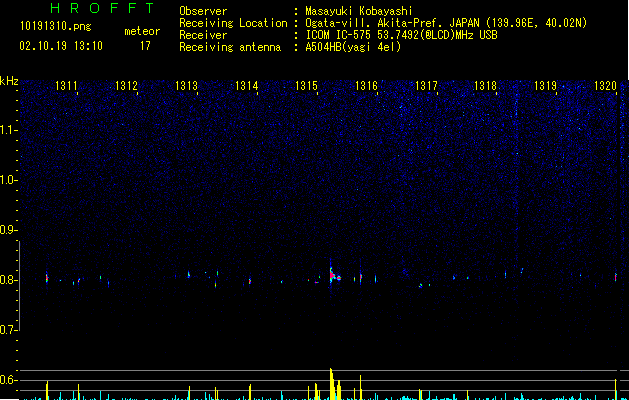The width and height of the screenshot is (629, 400).
Task: Click the 1313 time axis marker
Action: [187, 86]
